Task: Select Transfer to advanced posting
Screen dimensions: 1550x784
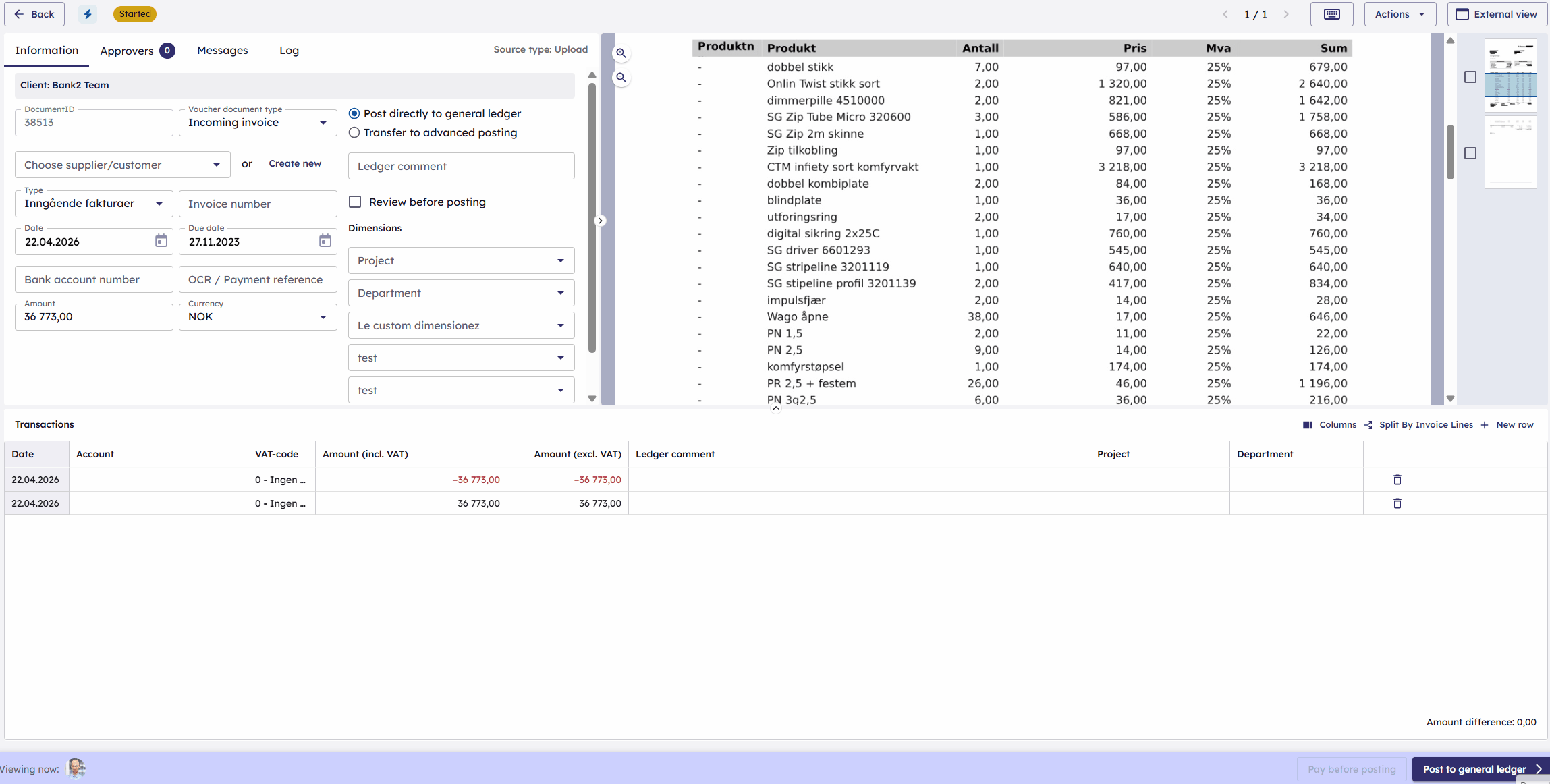Action: click(x=354, y=133)
